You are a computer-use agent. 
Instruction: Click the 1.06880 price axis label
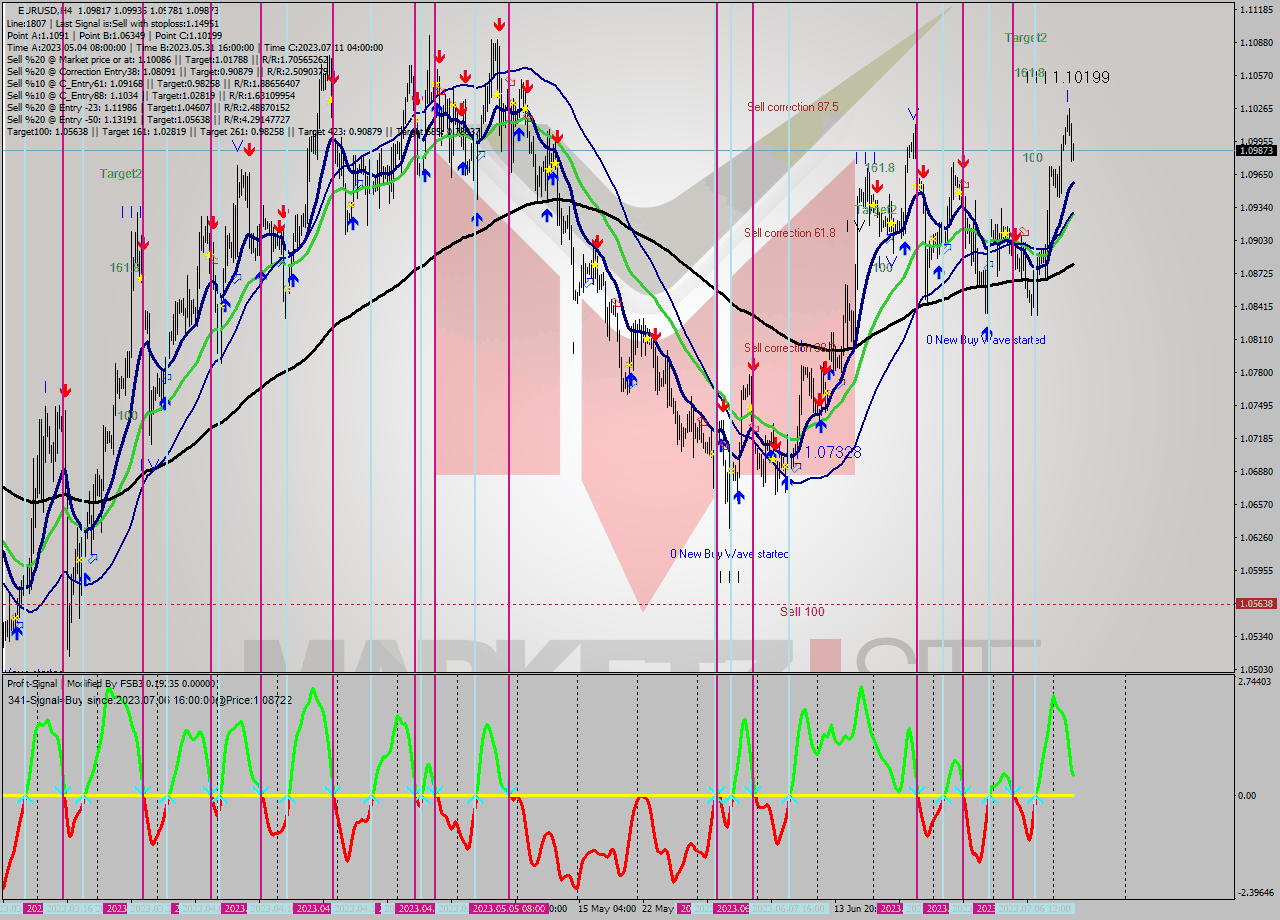tap(1256, 472)
